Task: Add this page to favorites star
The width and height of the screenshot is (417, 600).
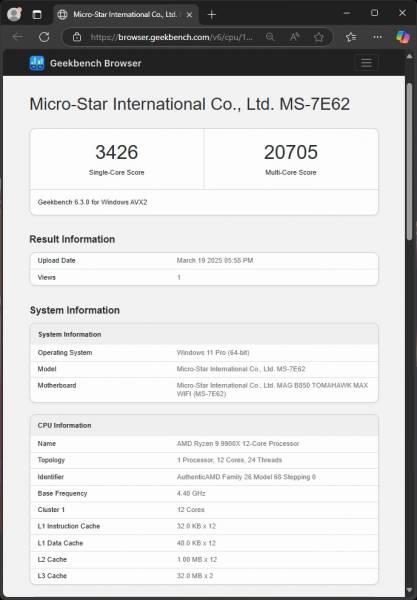Action: tap(318, 37)
